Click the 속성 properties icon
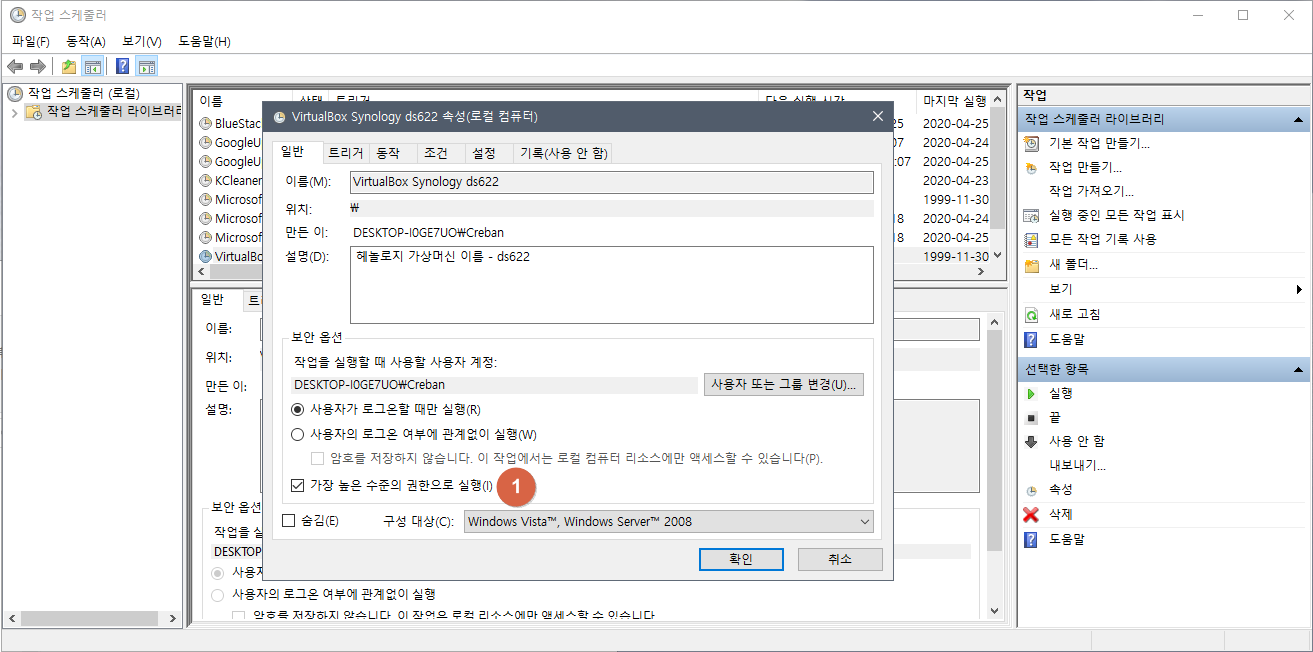The height and width of the screenshot is (652, 1313). click(1031, 490)
